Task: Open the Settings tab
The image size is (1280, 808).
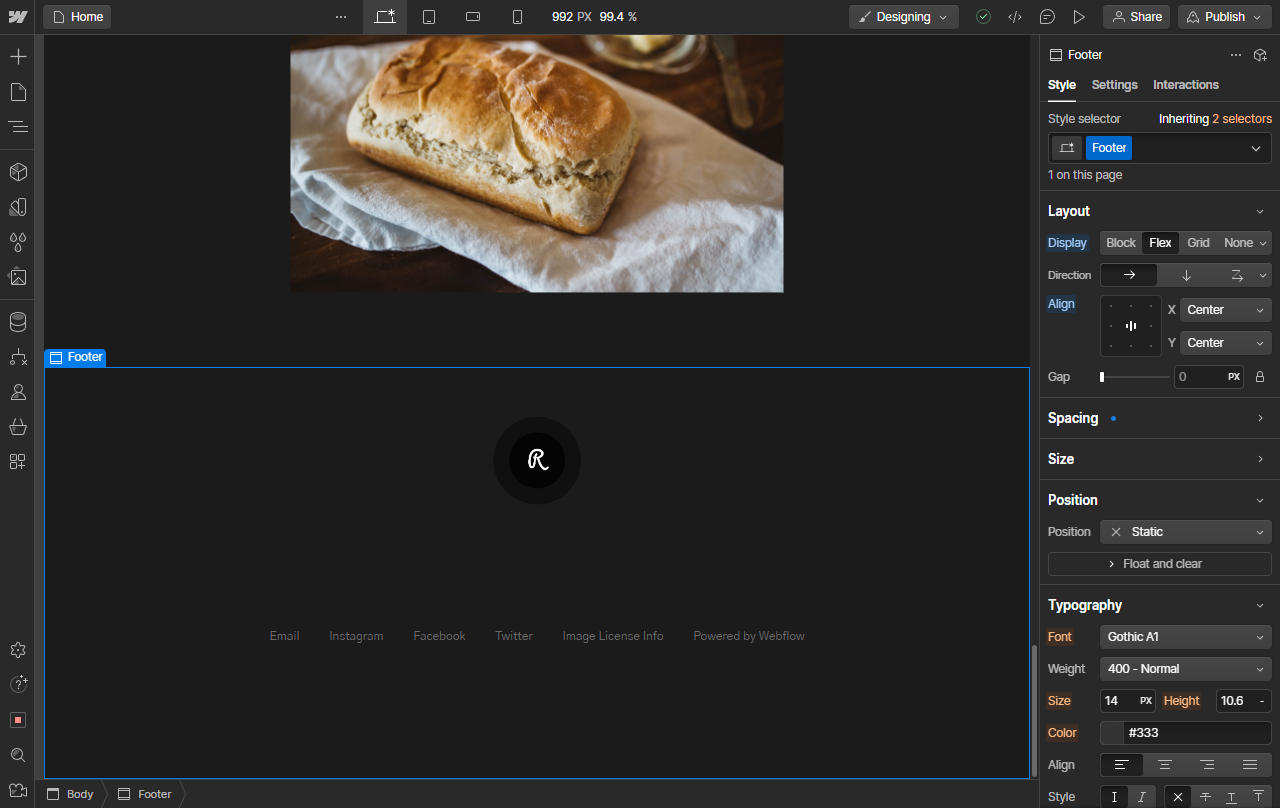Action: [1114, 85]
